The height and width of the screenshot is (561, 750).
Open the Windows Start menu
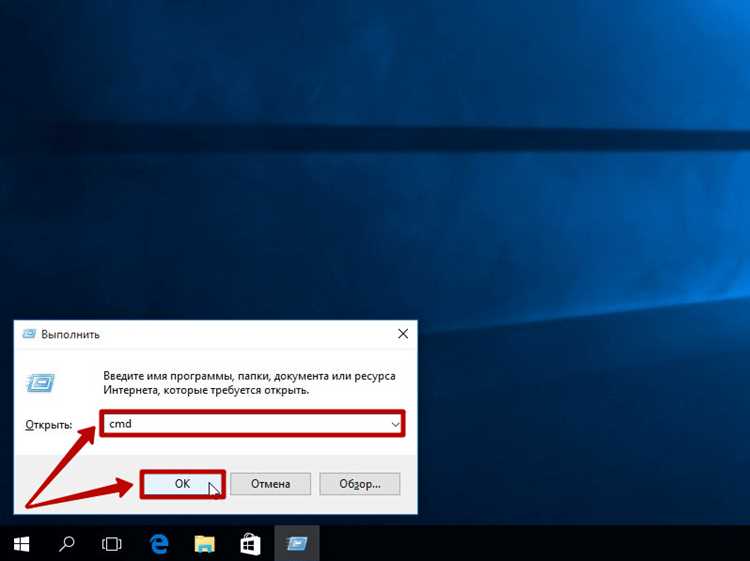pos(22,544)
